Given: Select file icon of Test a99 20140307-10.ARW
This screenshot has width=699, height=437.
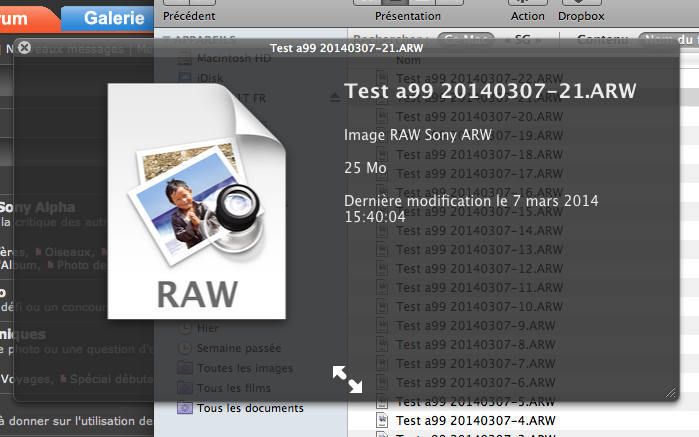Looking at the screenshot, I should click(382, 306).
